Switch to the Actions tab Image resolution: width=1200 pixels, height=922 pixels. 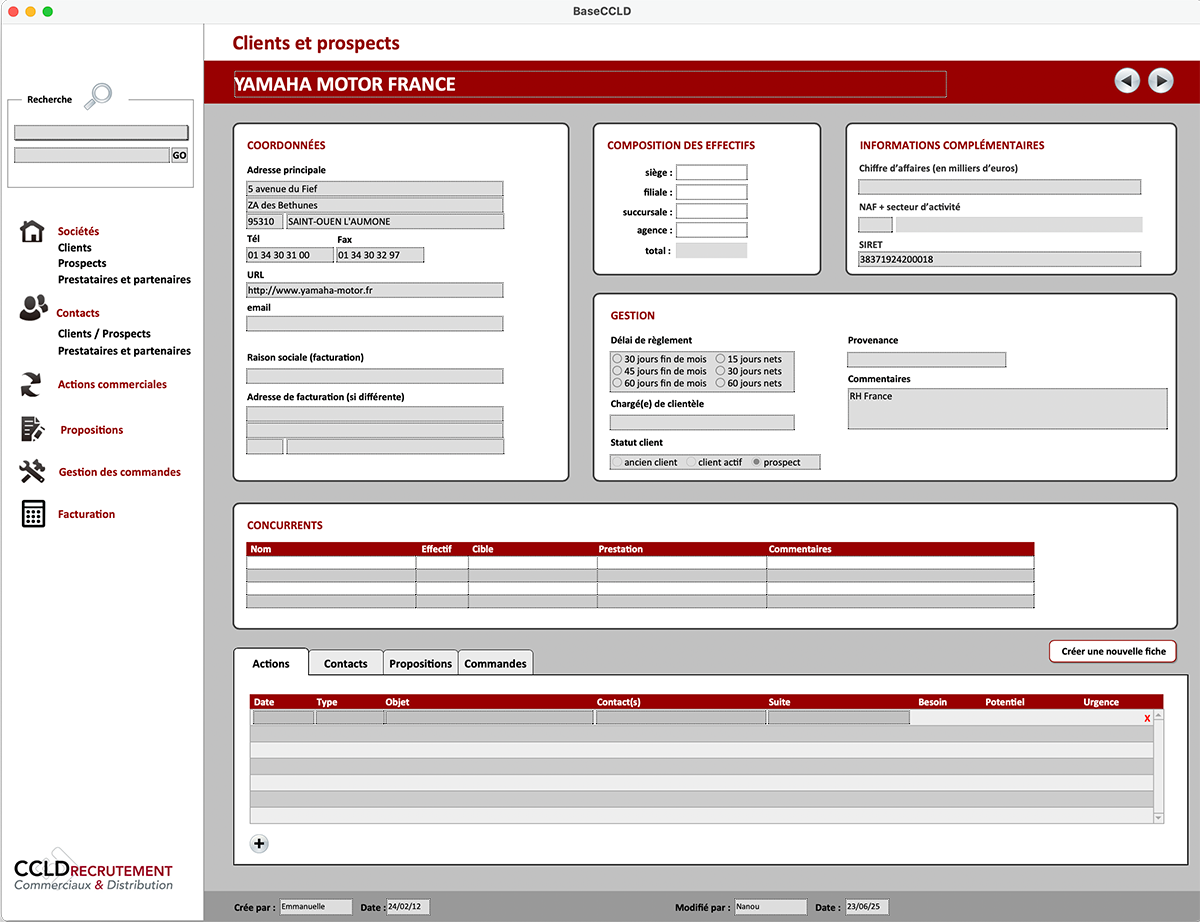271,663
